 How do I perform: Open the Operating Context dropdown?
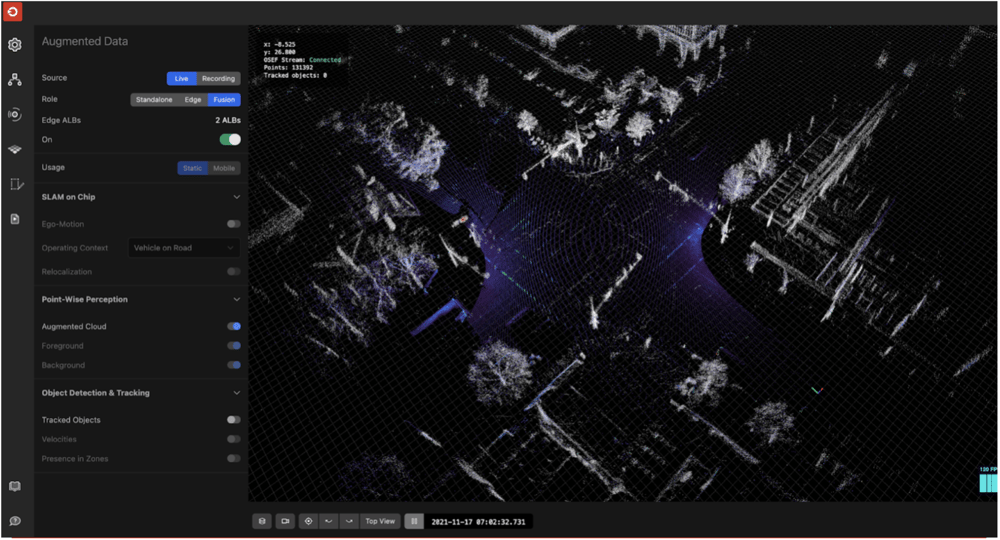(185, 248)
